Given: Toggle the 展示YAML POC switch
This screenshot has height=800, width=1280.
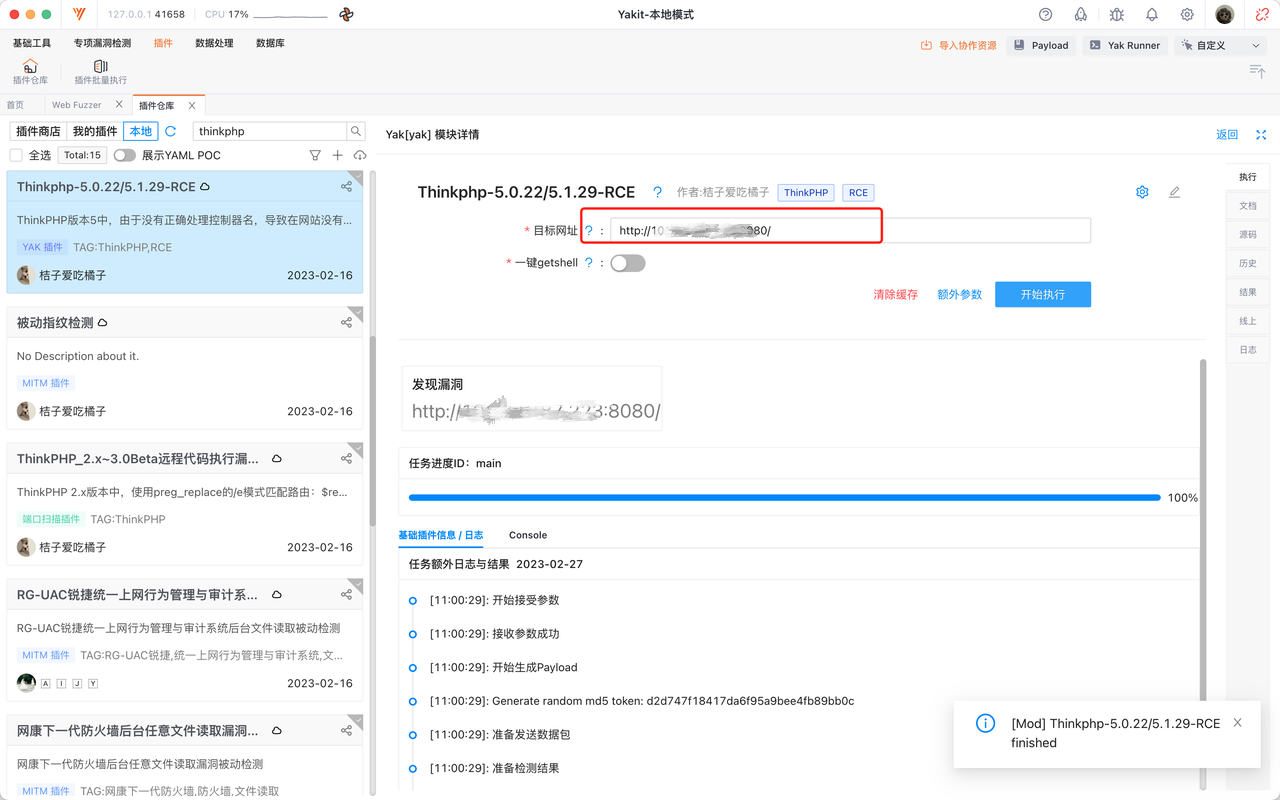Looking at the screenshot, I should [x=124, y=155].
